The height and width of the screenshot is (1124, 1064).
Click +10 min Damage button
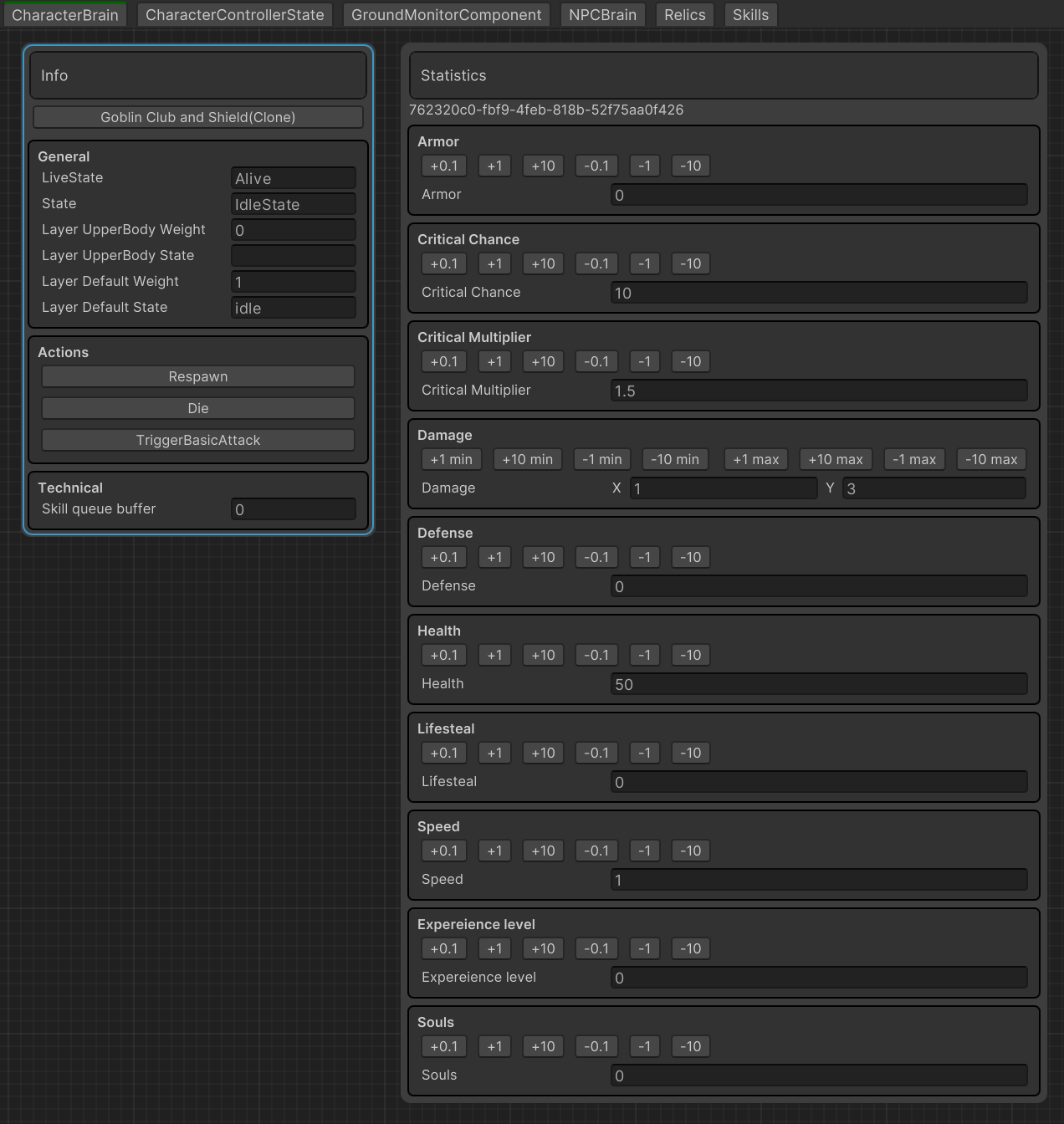coord(527,459)
